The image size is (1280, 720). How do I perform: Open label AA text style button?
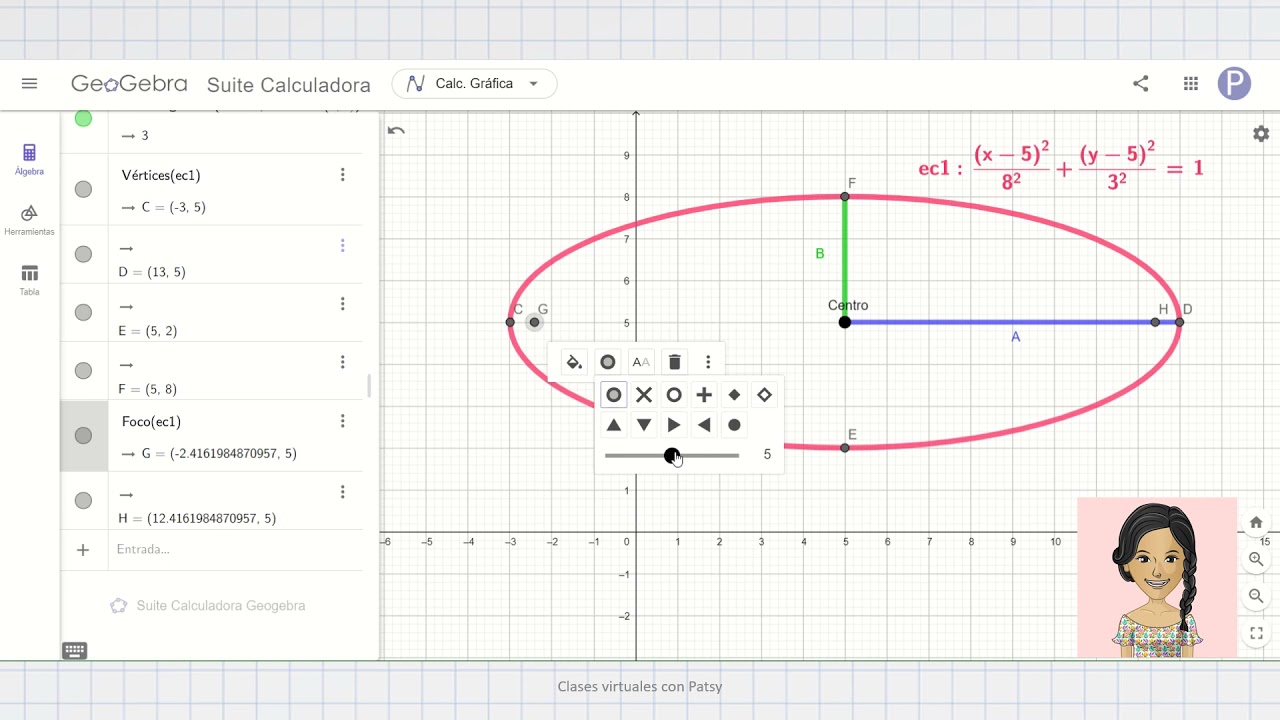[641, 362]
